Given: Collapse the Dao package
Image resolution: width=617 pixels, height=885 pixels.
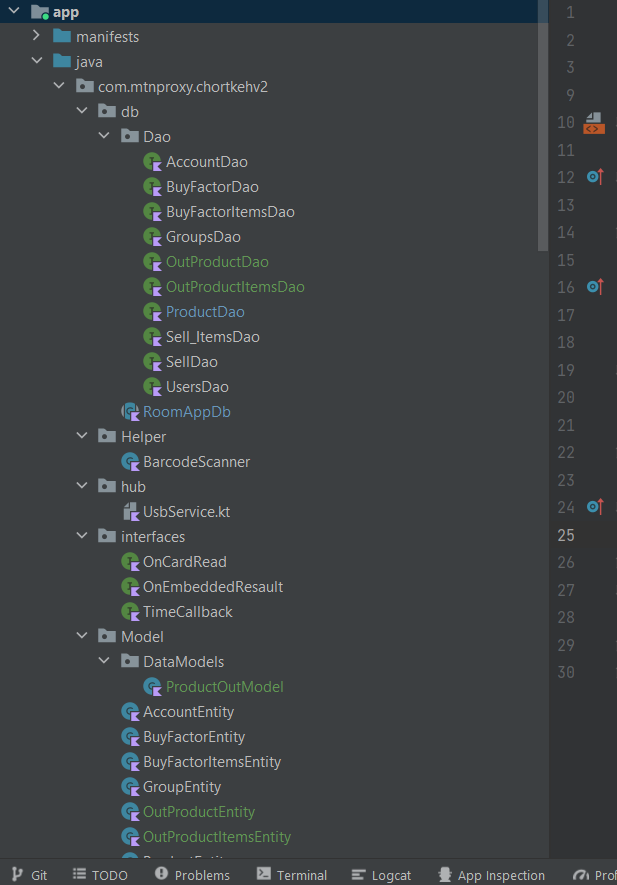Looking at the screenshot, I should 105,137.
